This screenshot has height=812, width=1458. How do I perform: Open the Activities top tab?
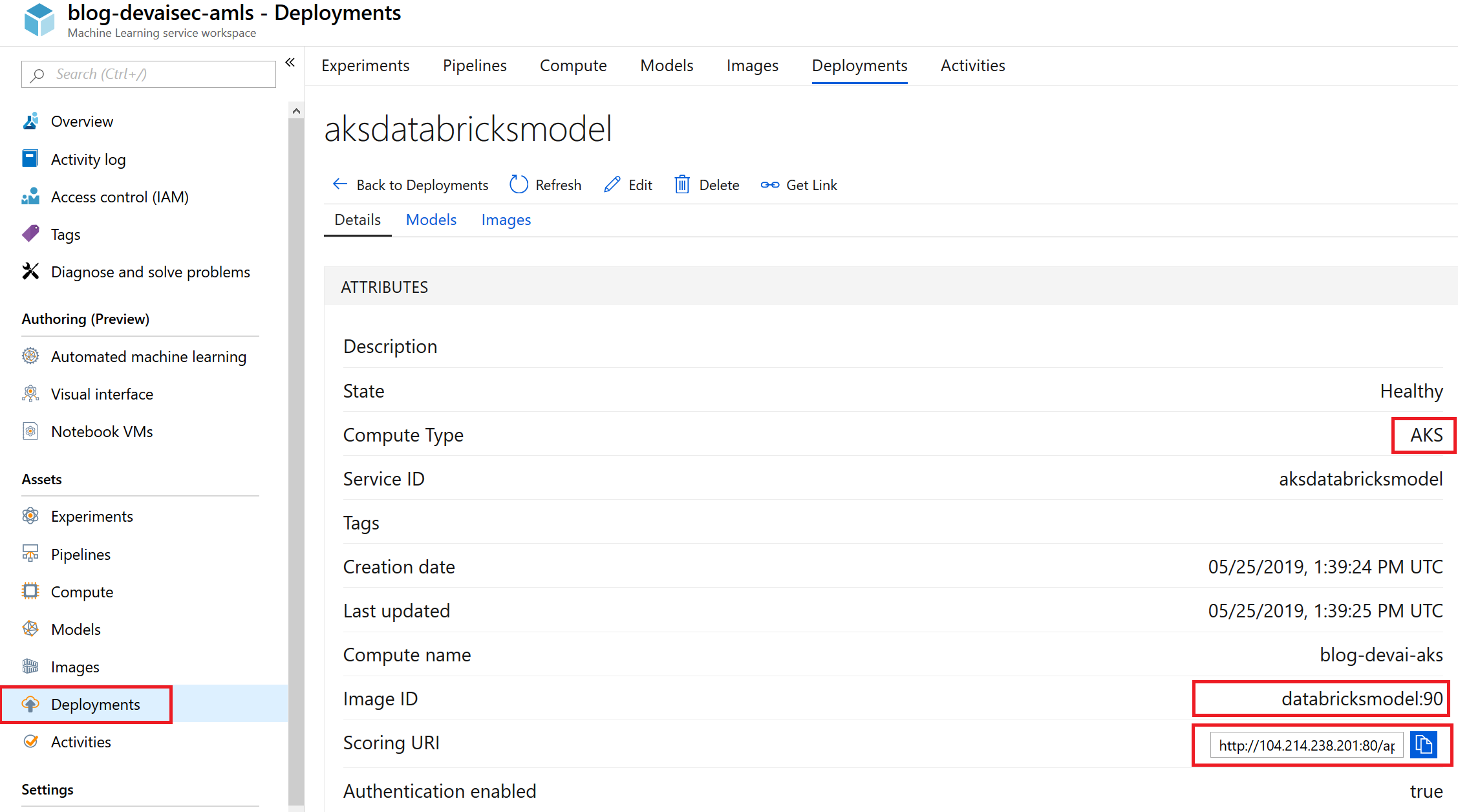(972, 65)
